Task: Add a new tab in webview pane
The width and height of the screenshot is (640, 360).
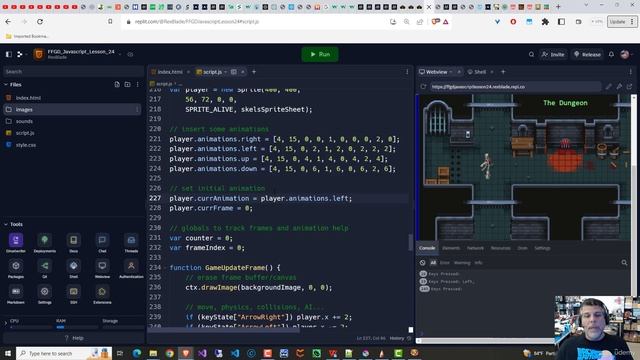Action: 503,72
